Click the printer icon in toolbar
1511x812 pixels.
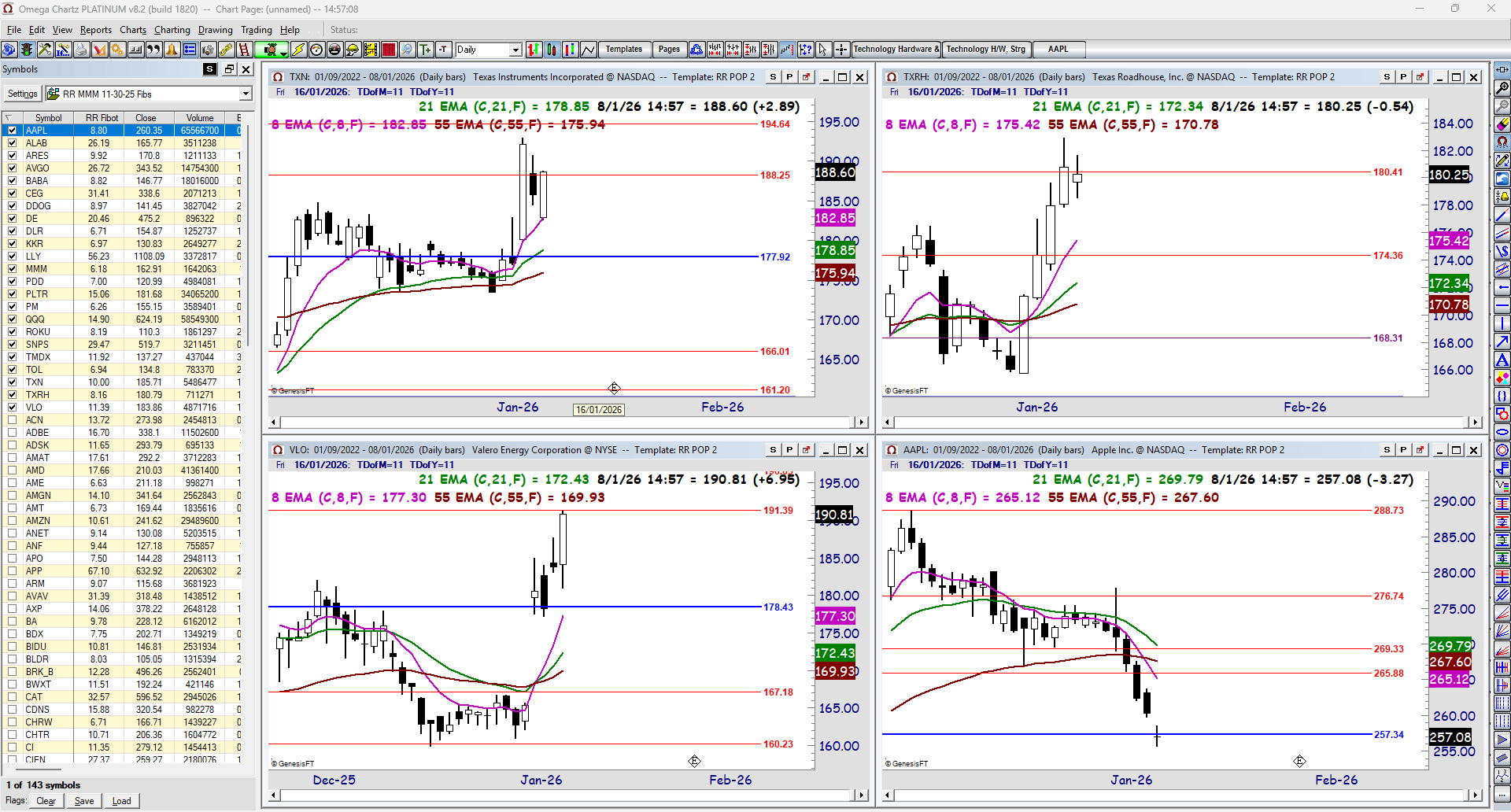(x=80, y=50)
